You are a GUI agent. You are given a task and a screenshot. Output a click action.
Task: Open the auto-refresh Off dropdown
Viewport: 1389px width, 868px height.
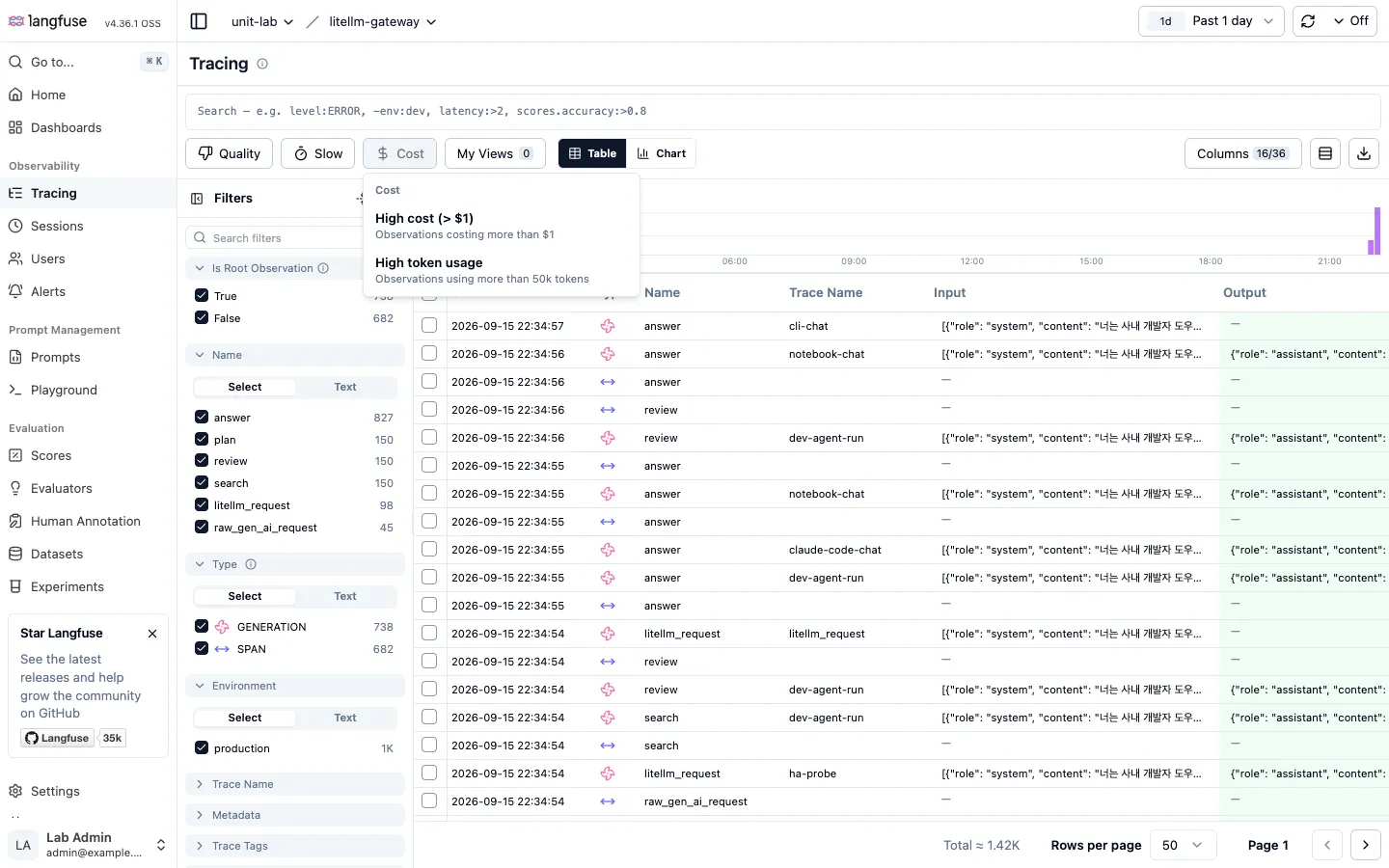(x=1350, y=21)
